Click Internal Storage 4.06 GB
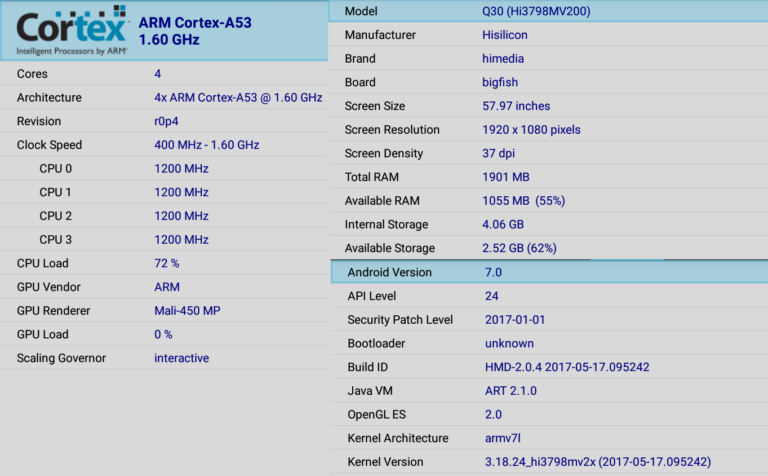This screenshot has width=768, height=476. [503, 224]
